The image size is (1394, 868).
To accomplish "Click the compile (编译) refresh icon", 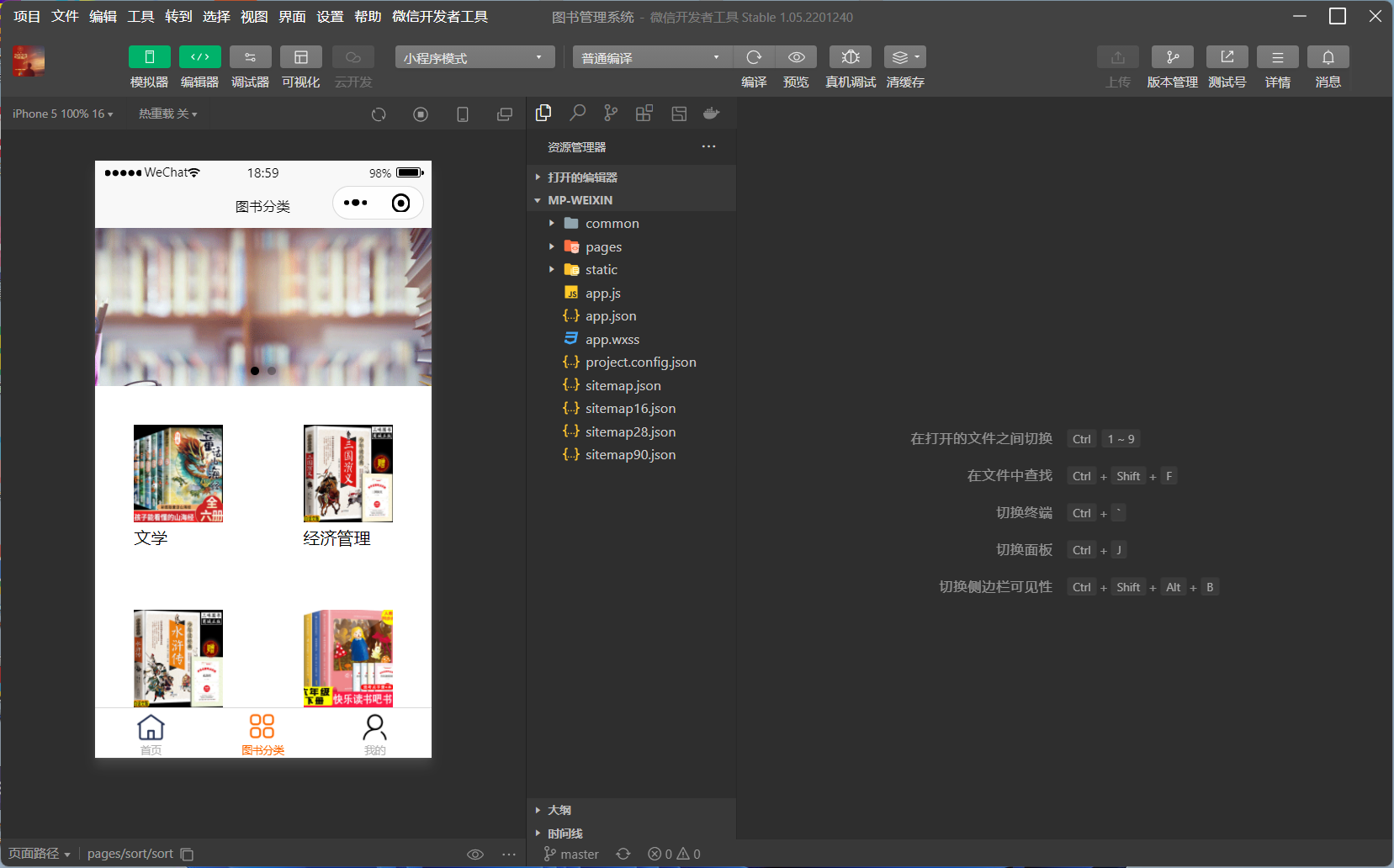I will tap(755, 57).
